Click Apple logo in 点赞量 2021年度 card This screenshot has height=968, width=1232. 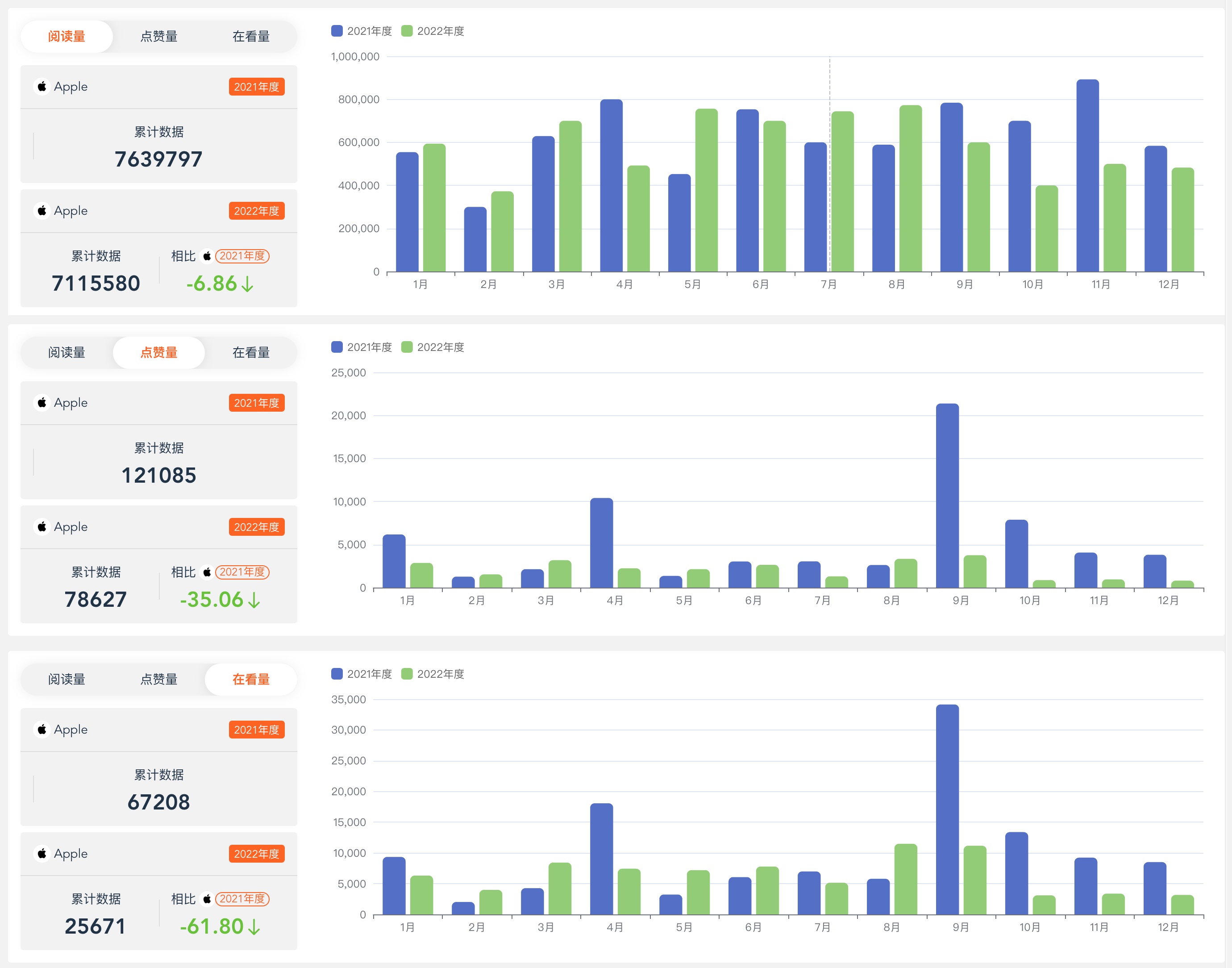click(x=42, y=403)
